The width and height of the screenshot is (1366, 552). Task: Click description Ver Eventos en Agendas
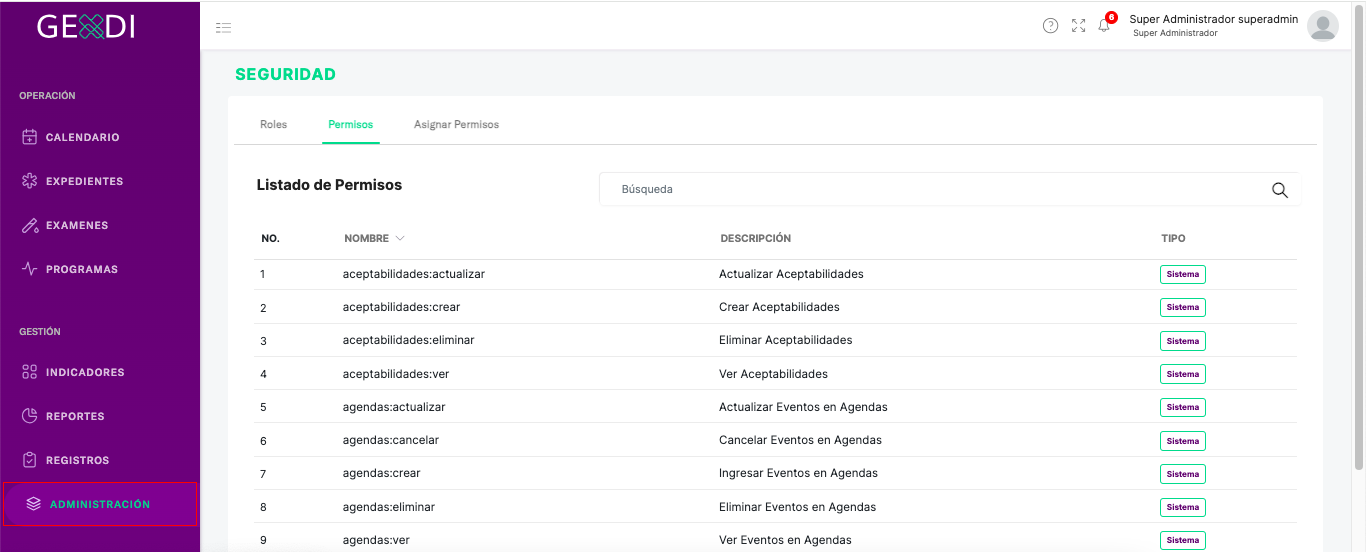tap(785, 540)
